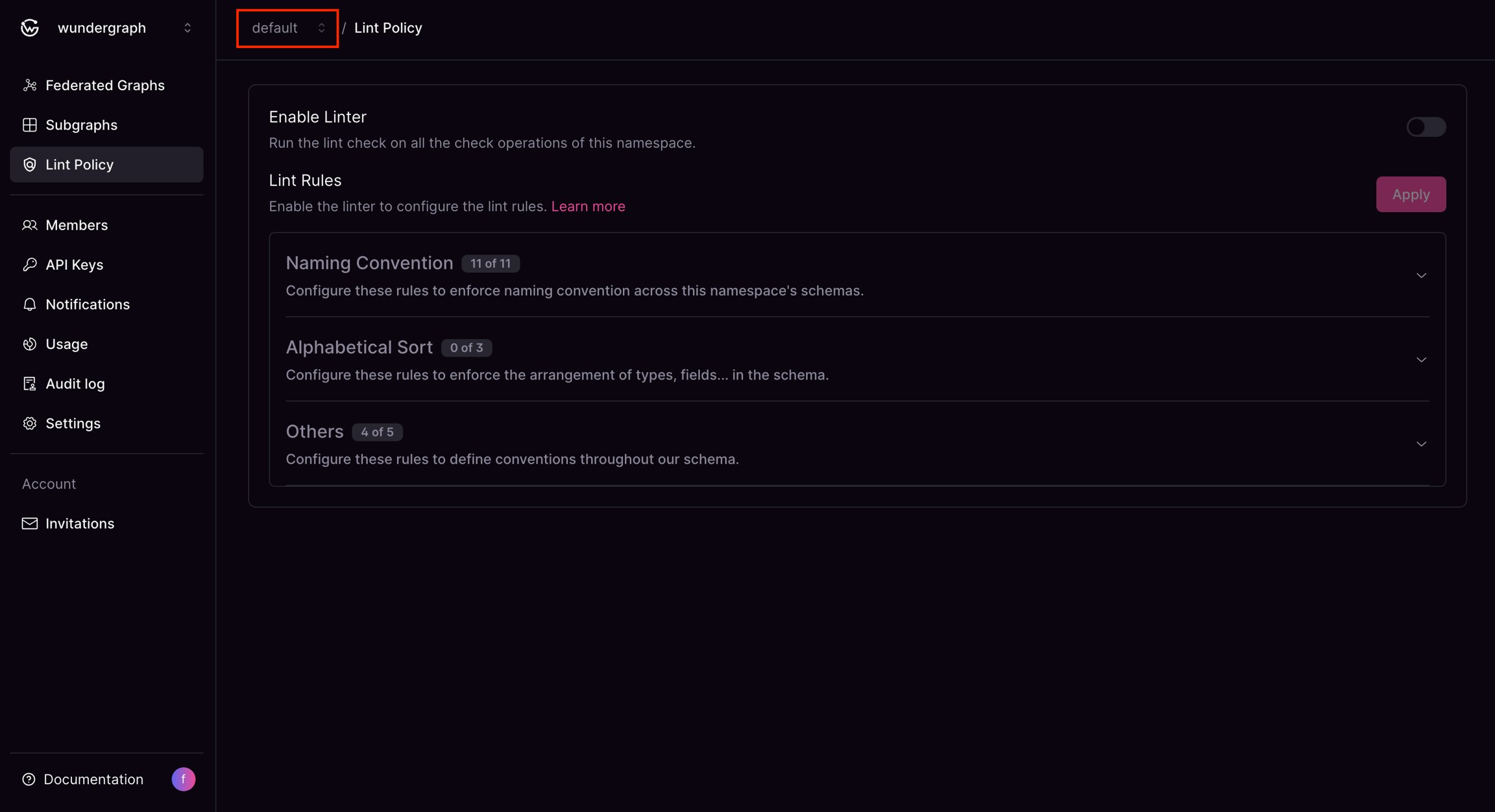Click the Apply button

(1411, 194)
